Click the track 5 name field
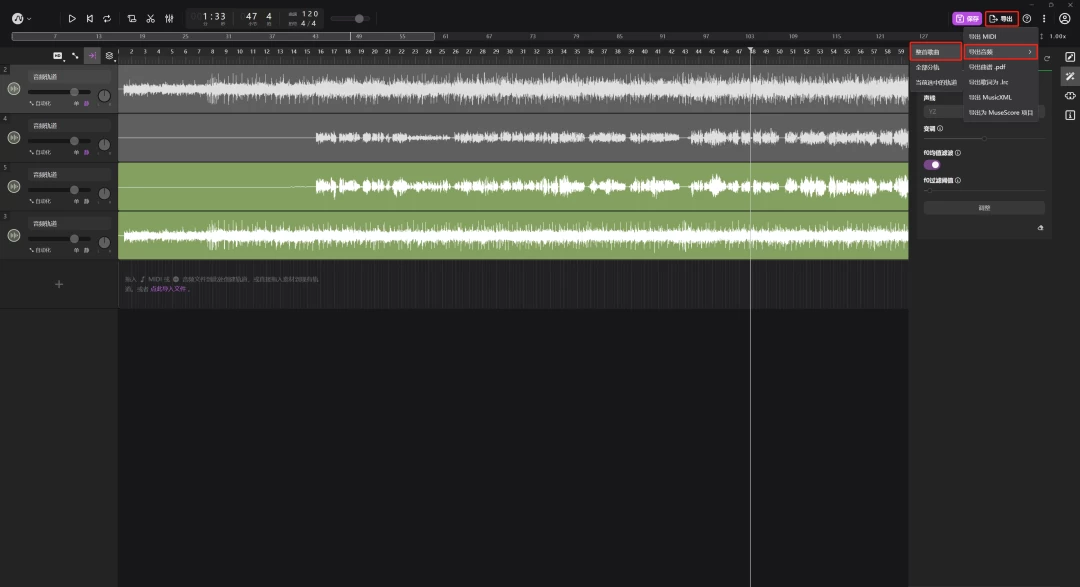 tap(70, 174)
